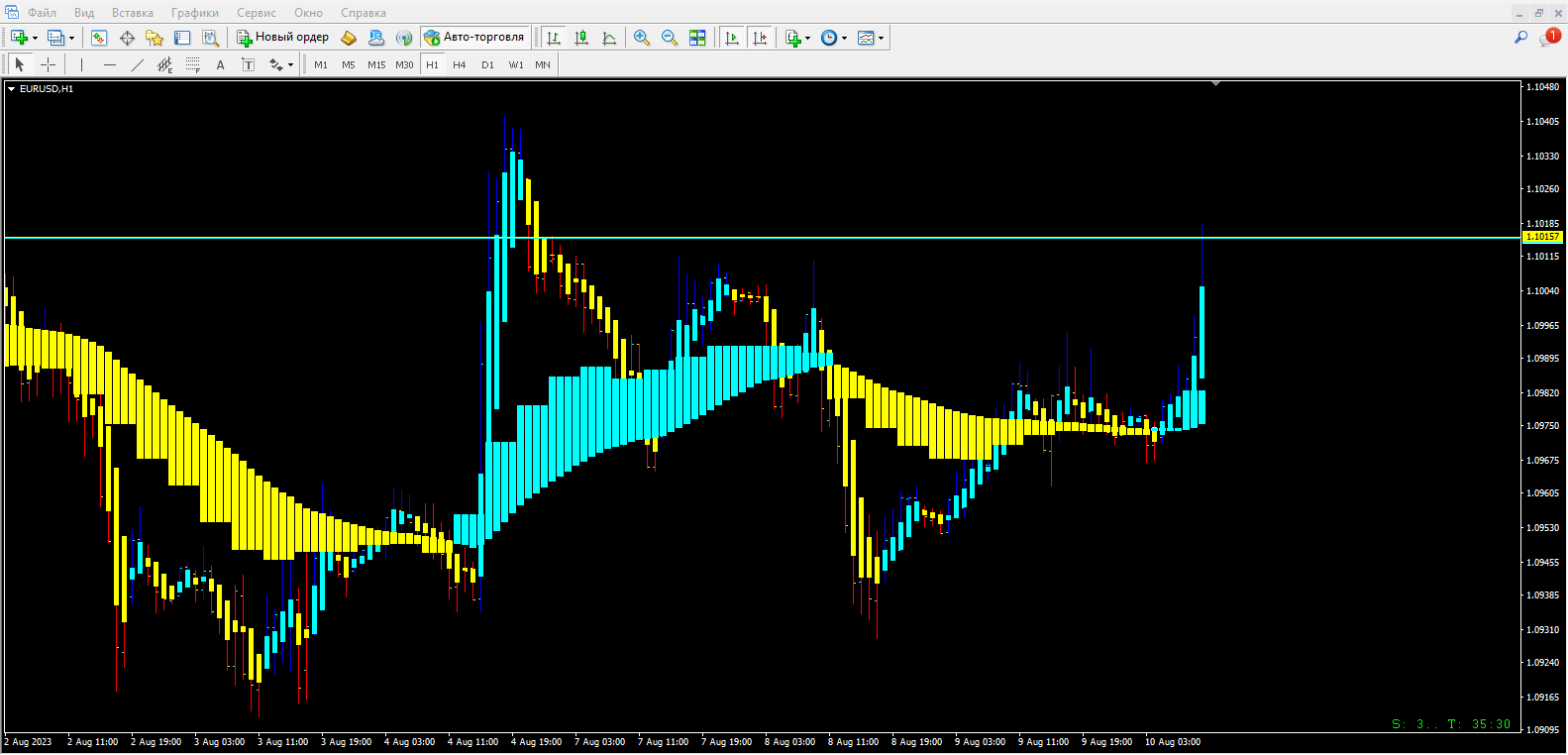
Task: Toggle the Авто-торговля auto trading button
Action: click(474, 38)
